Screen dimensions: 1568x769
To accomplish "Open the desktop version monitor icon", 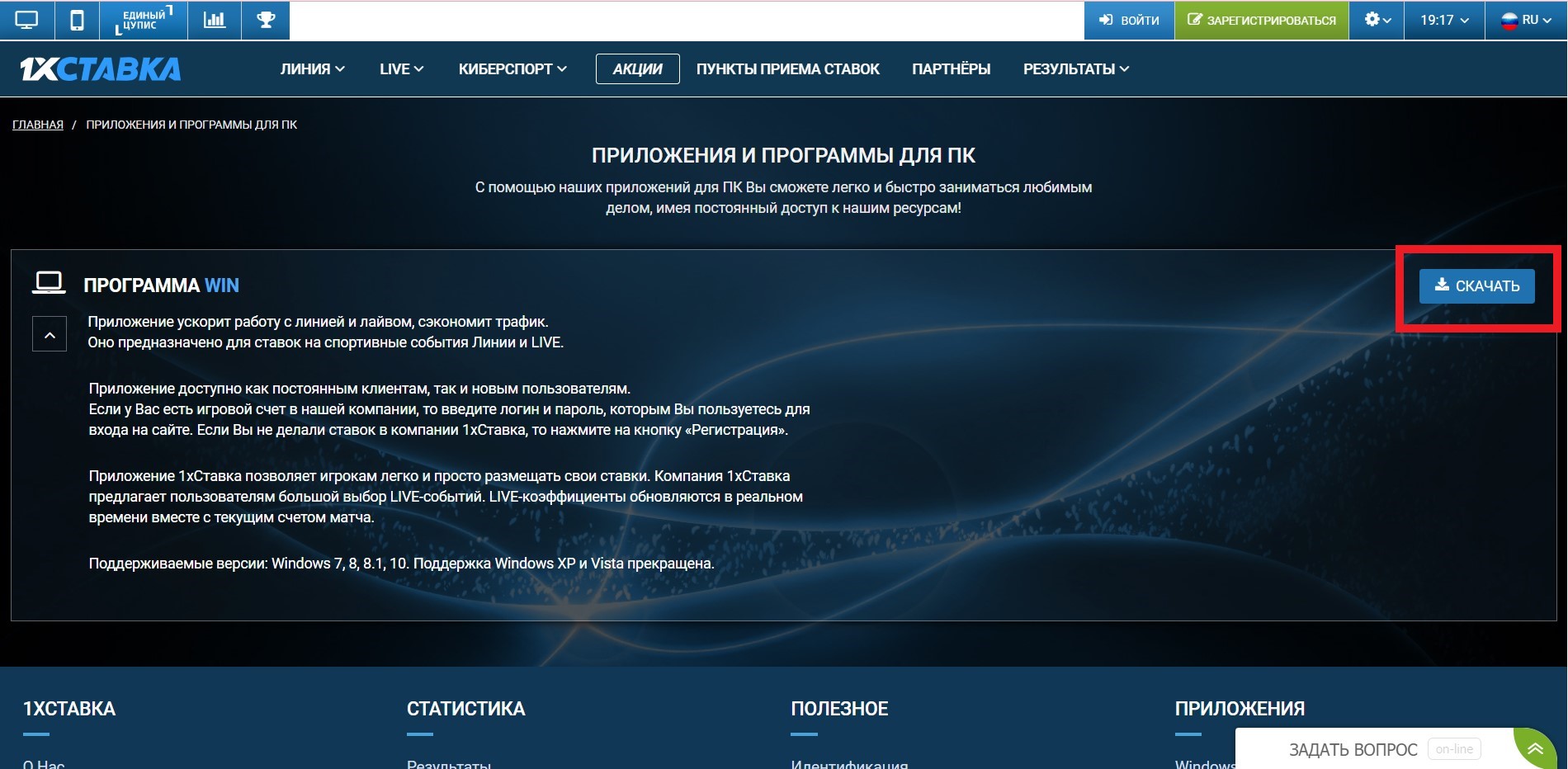I will (26, 20).
